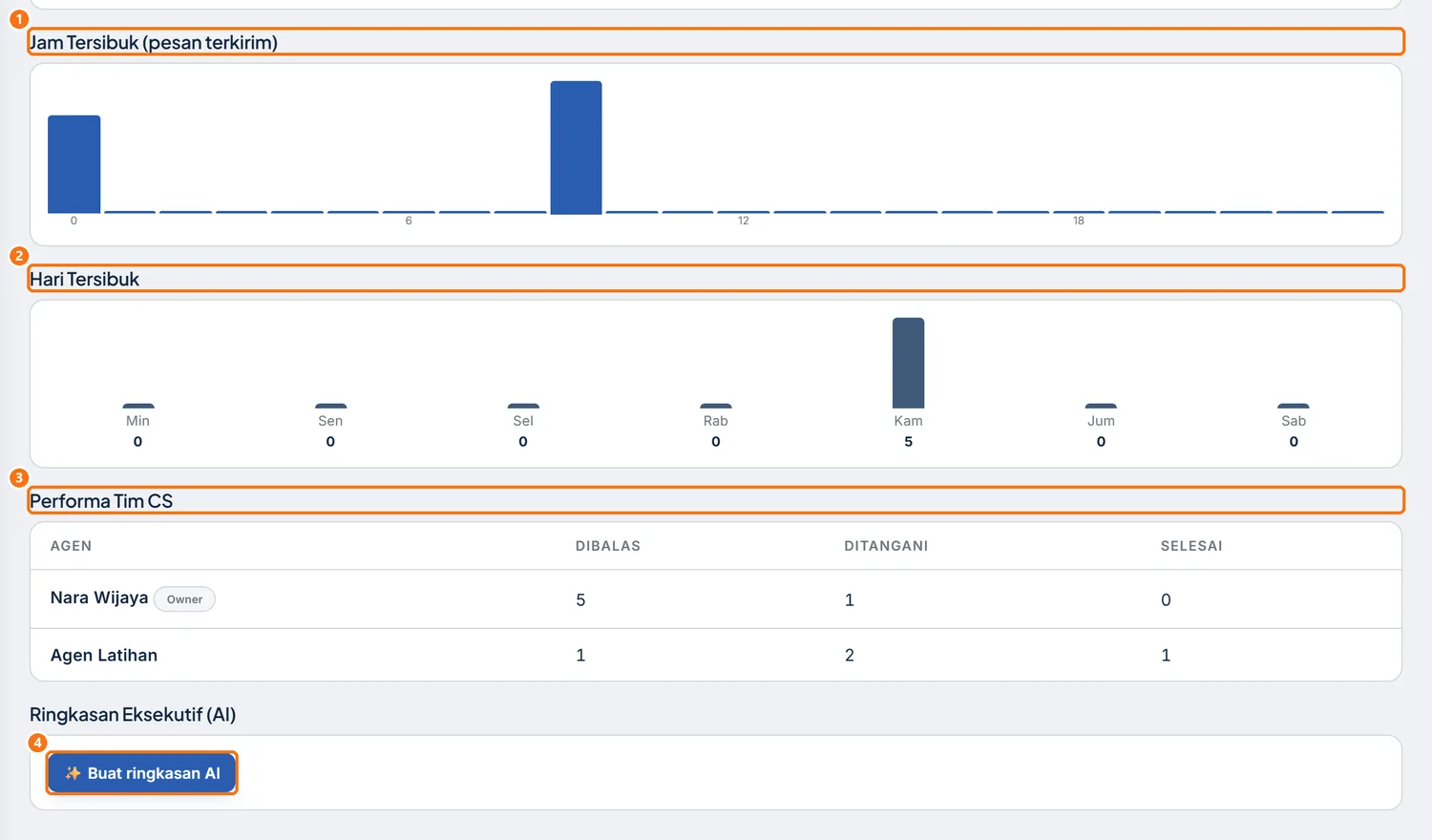Click the Owner badge next to Nara Wijaya
The image size is (1432, 840).
(x=184, y=599)
